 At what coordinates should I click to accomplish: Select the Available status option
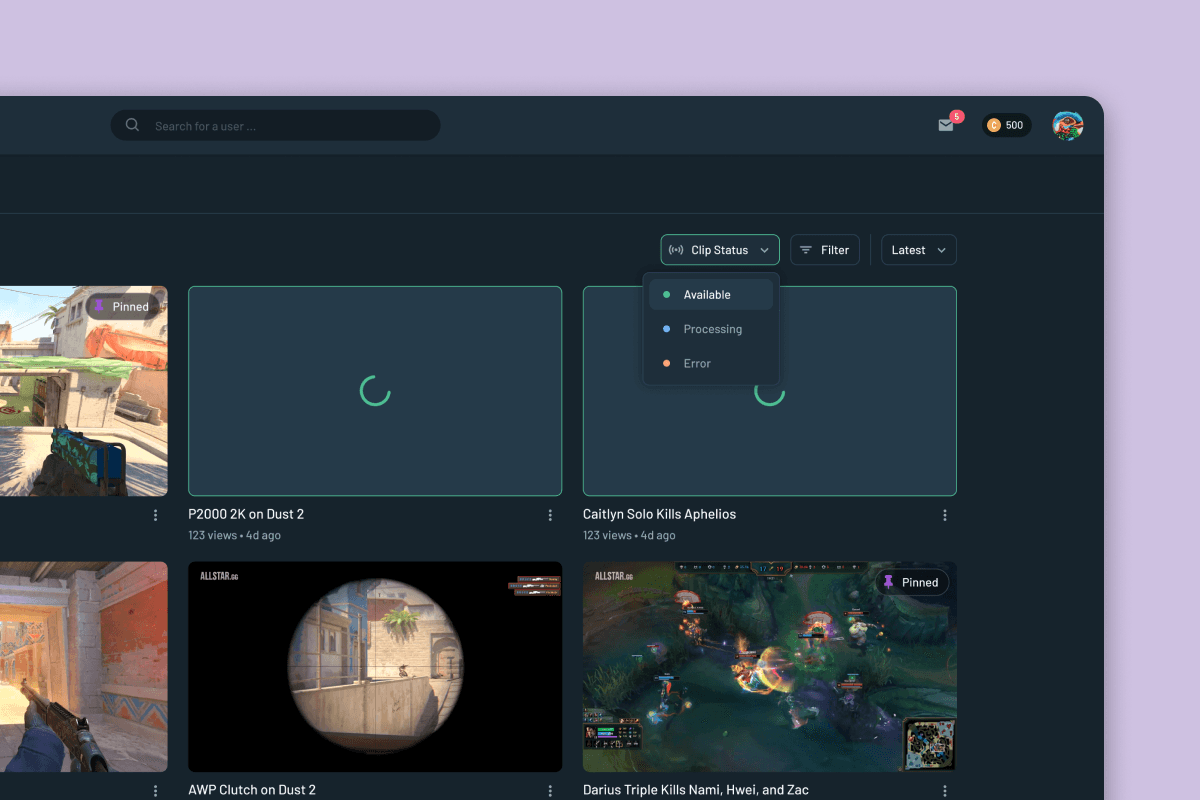[711, 294]
